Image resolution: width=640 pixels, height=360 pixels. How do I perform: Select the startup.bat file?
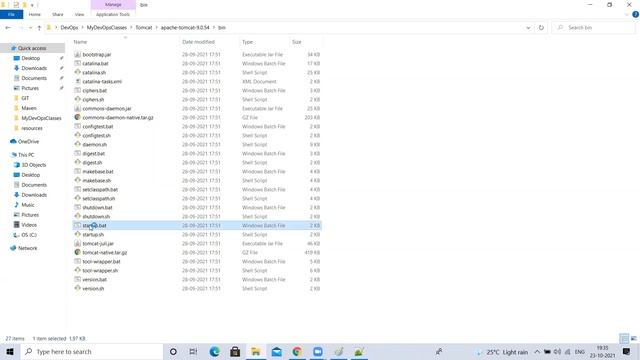click(197, 225)
